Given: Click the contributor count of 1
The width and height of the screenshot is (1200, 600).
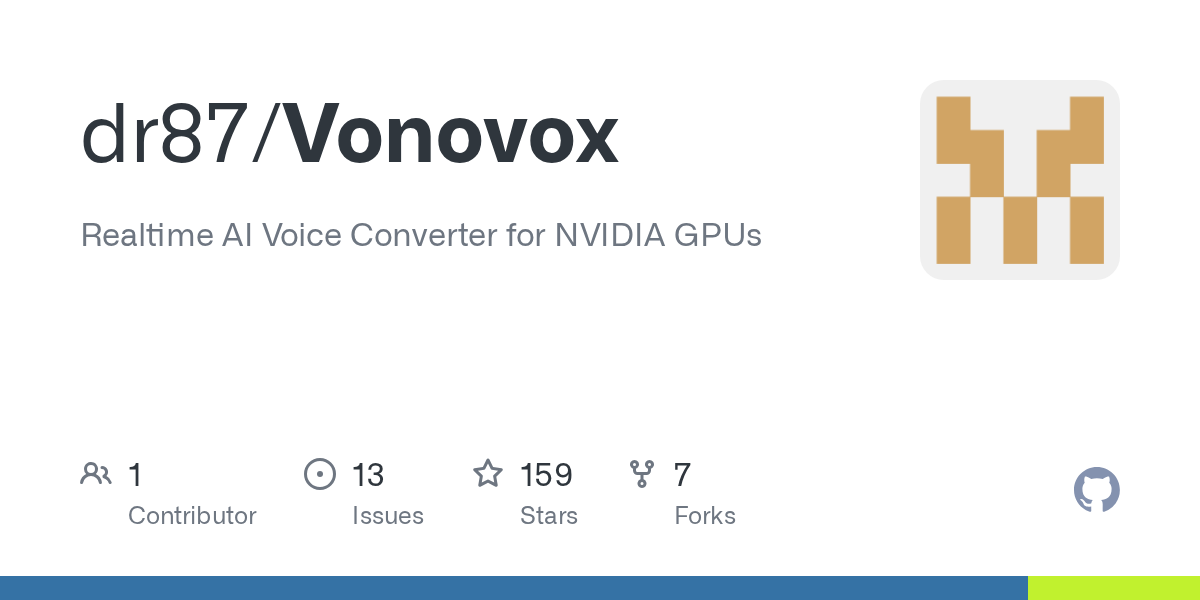Looking at the screenshot, I should pos(135,475).
